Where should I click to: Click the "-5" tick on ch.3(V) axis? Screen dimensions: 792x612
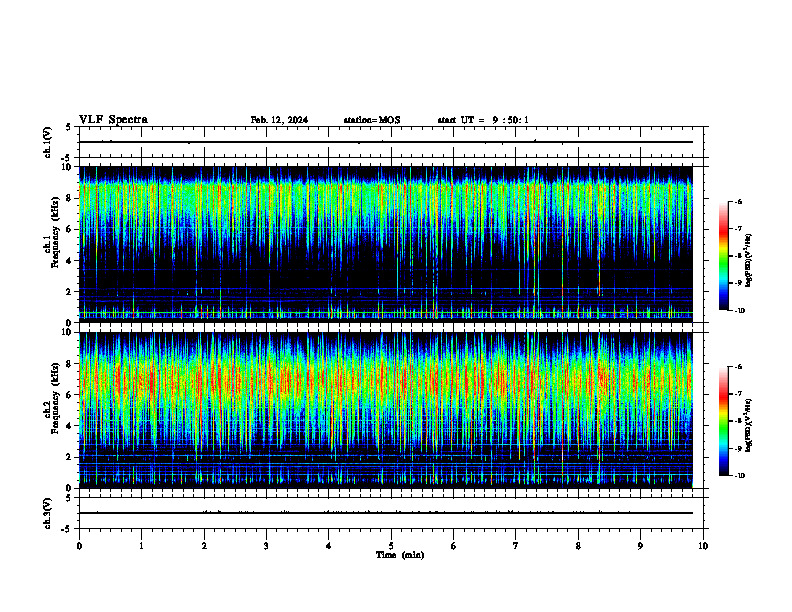68,529
